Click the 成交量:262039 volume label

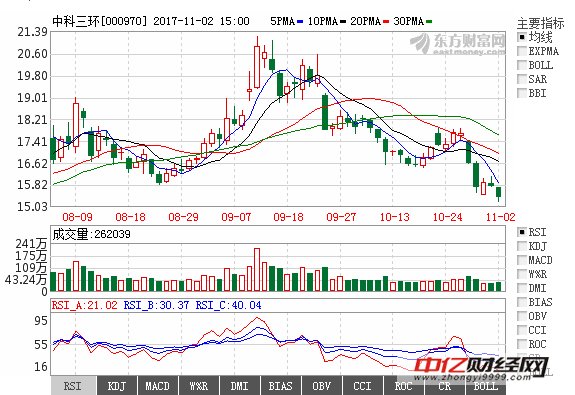click(x=91, y=234)
